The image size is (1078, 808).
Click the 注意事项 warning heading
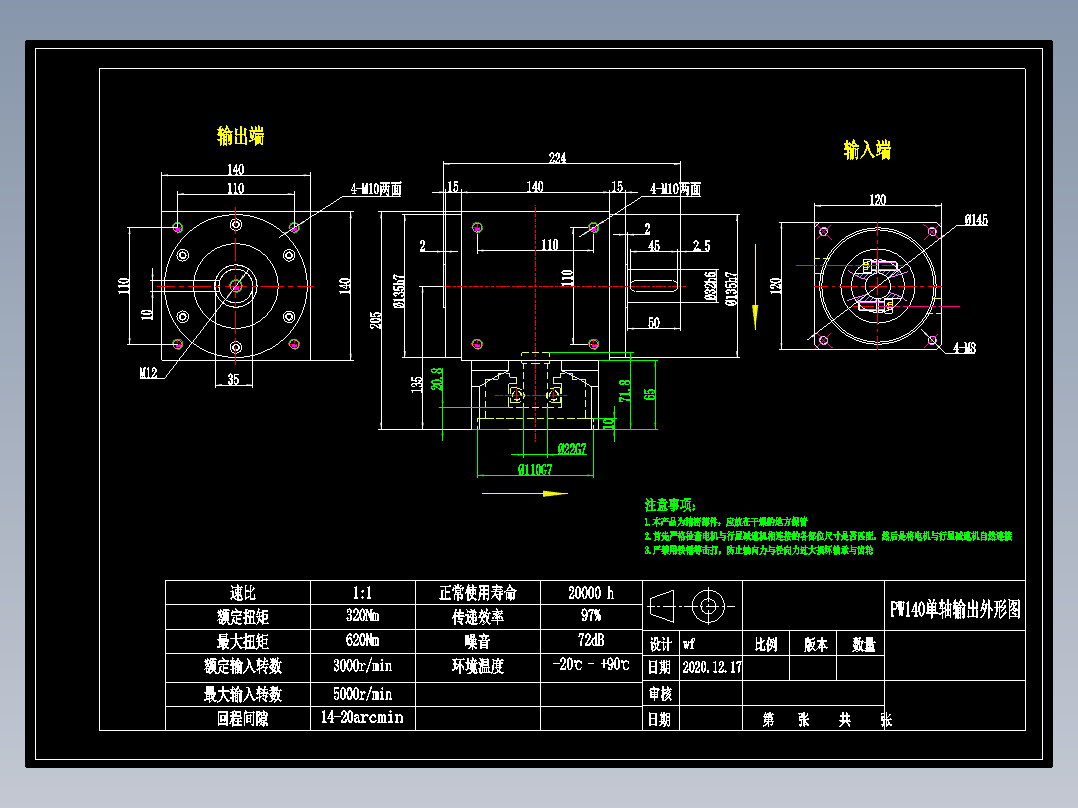[x=669, y=505]
